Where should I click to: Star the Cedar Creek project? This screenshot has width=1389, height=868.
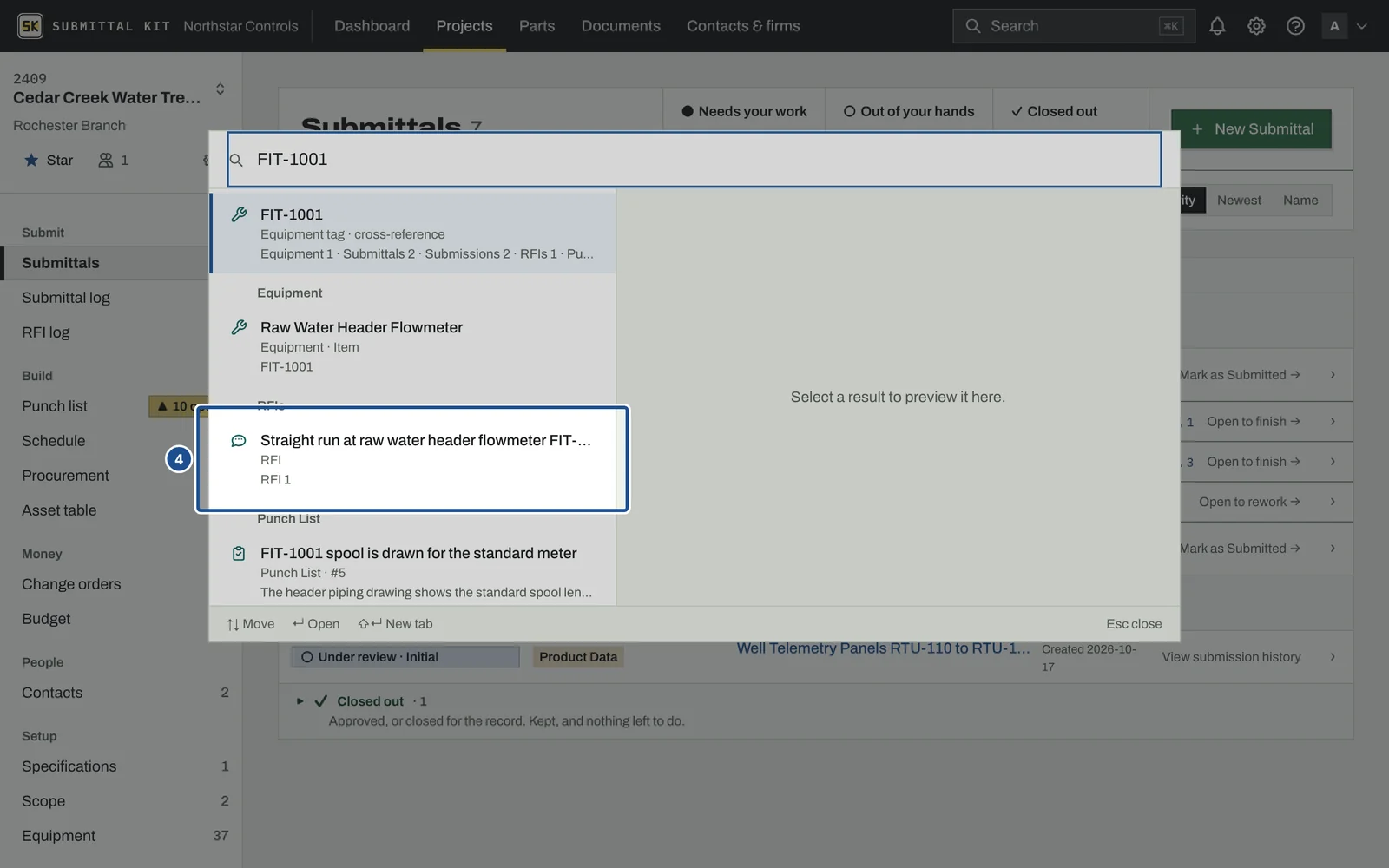tap(49, 160)
